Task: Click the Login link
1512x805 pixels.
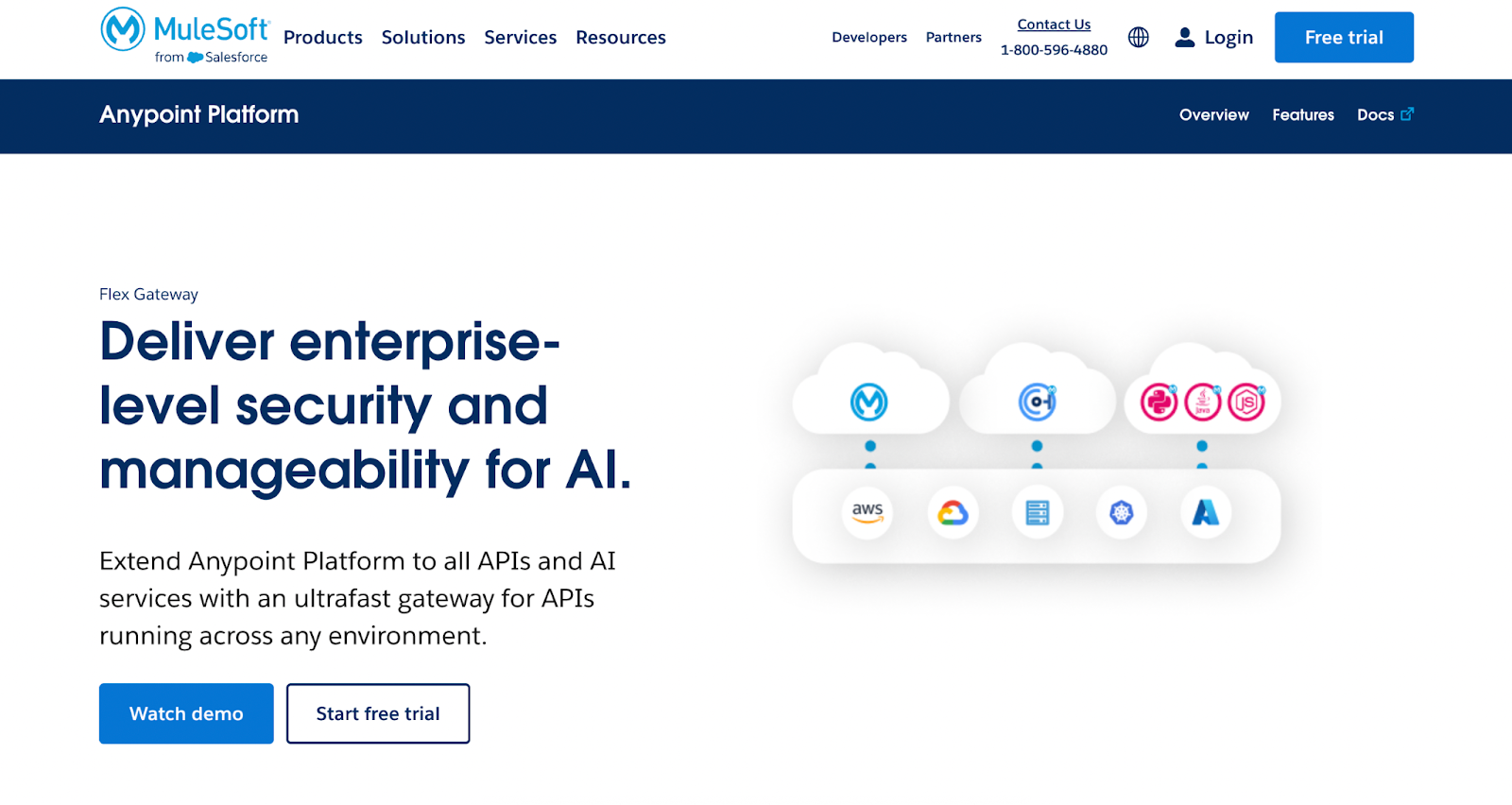Action: [1228, 37]
